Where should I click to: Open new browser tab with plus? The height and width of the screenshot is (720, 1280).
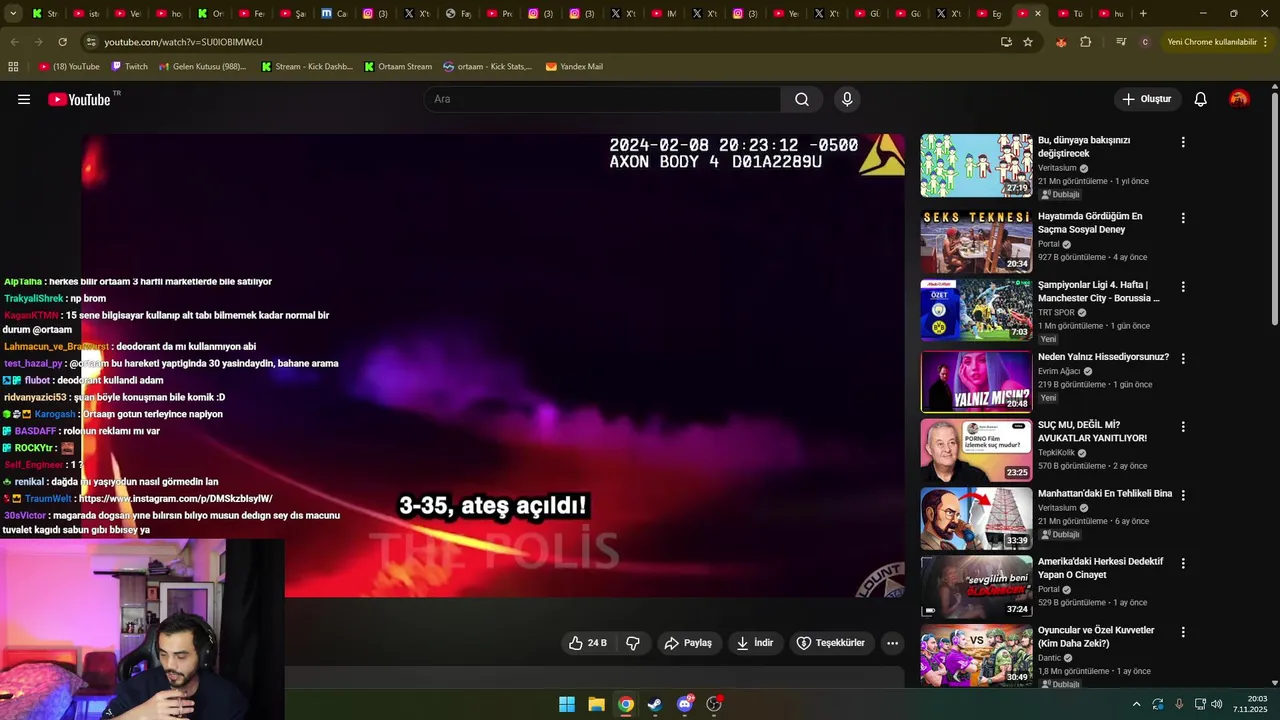[x=1143, y=13]
